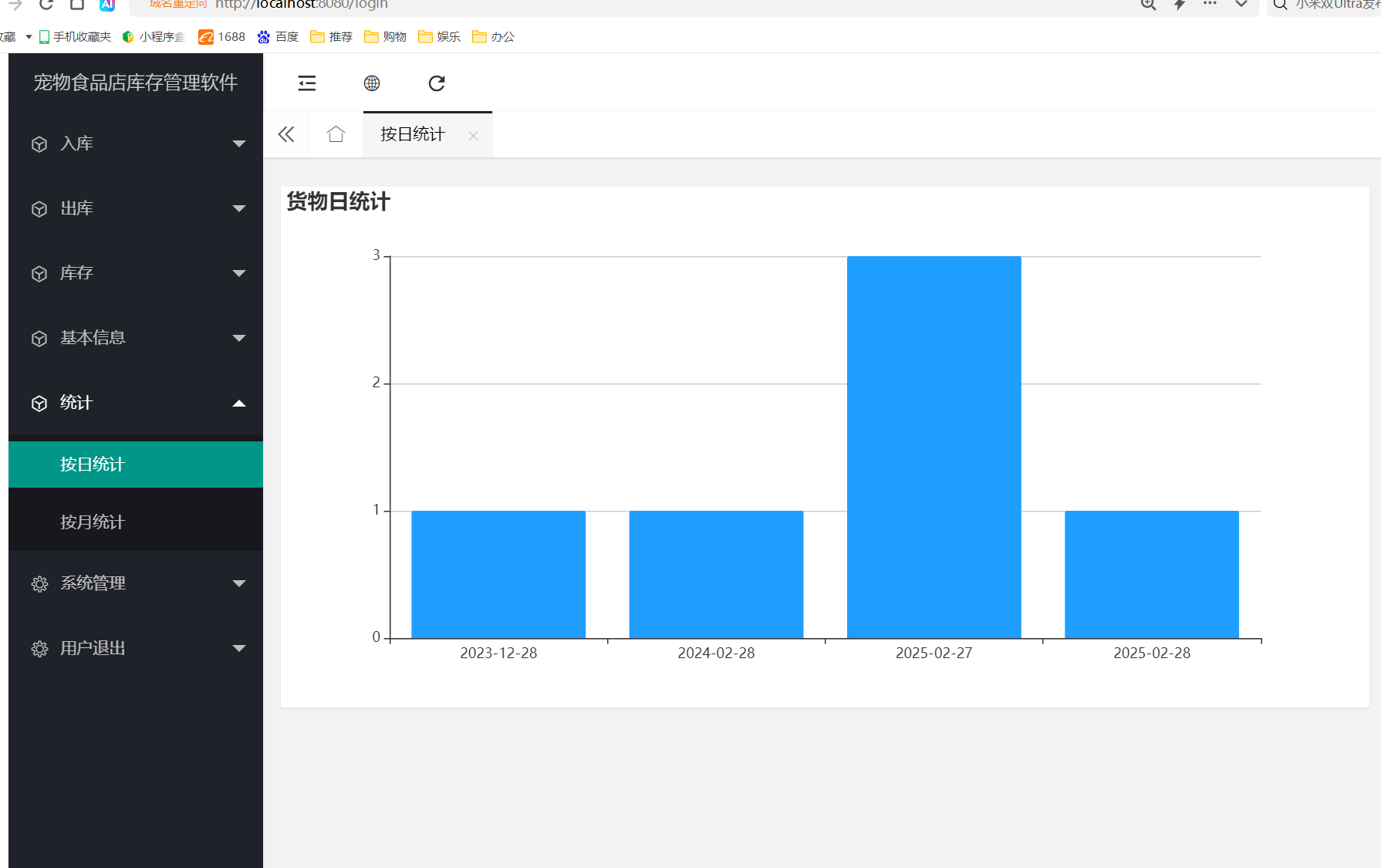Open the browser zoom magnifier icon
1381x868 pixels.
tap(1148, 5)
